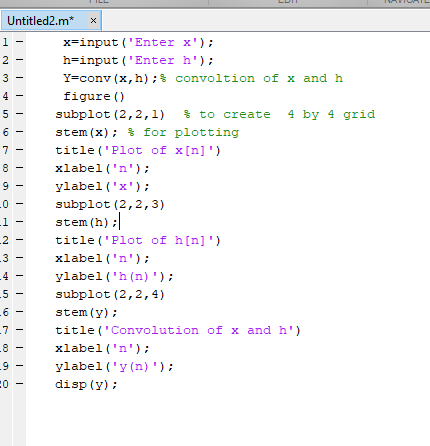Click title('Plot of h[n]') line
430x446 pixels.
(138, 241)
